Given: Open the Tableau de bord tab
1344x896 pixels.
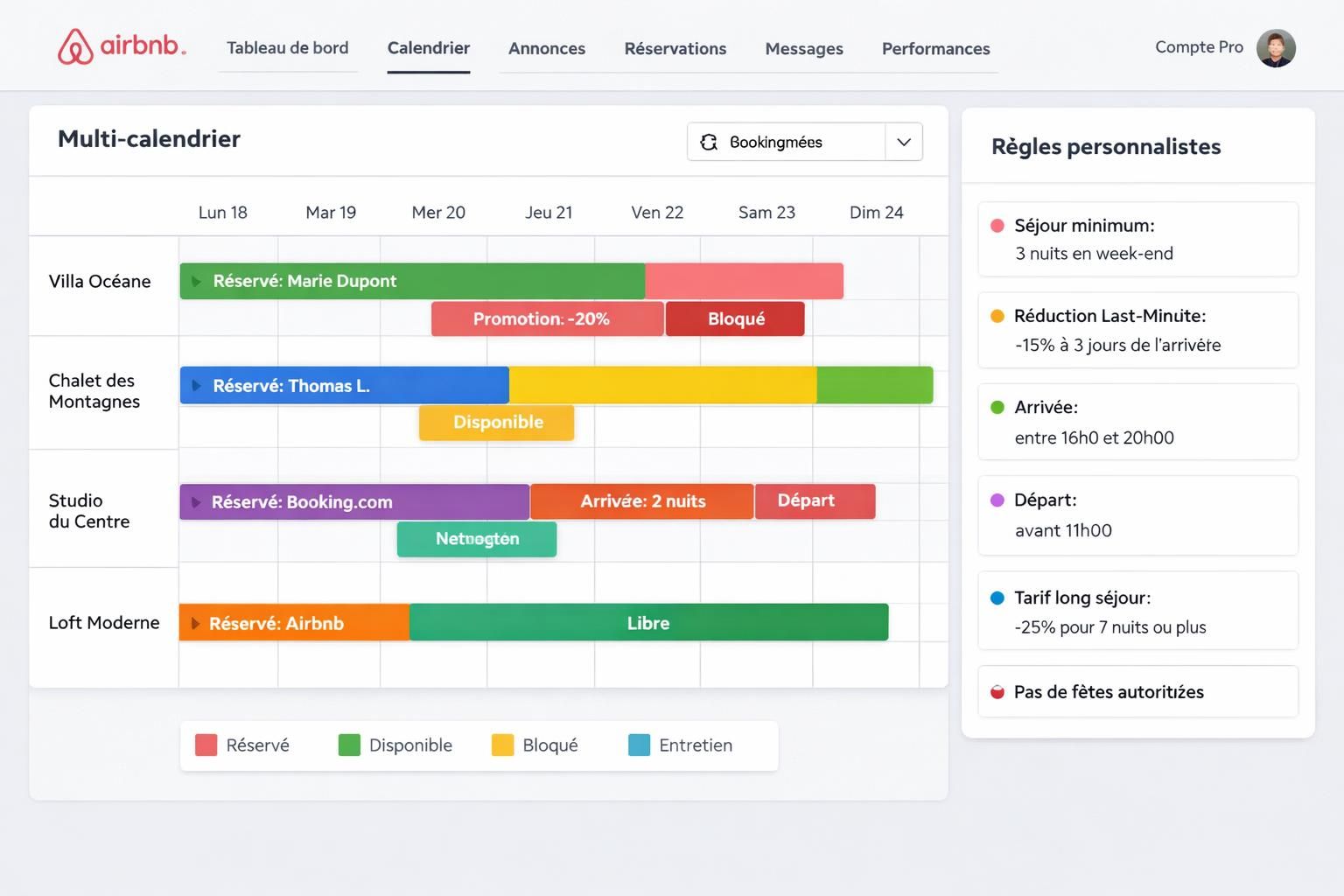Looking at the screenshot, I should coord(287,48).
